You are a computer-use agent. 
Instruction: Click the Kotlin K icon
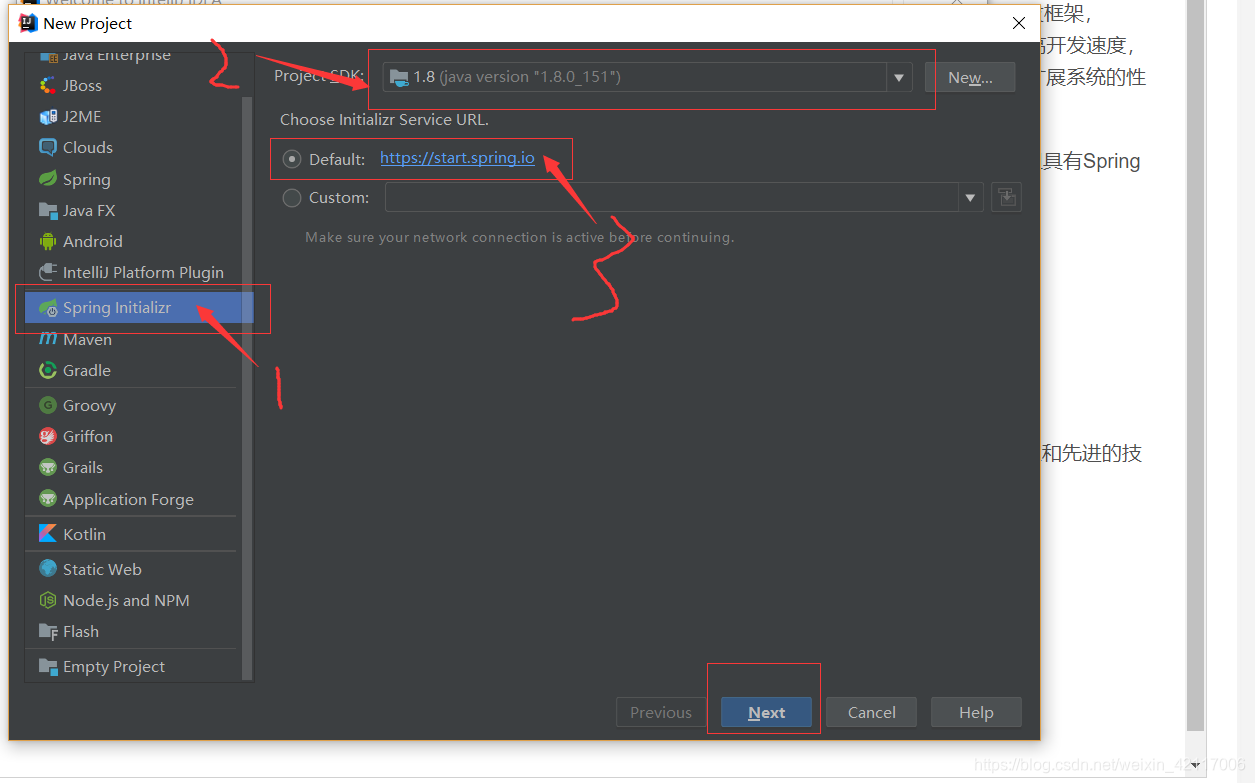point(48,534)
